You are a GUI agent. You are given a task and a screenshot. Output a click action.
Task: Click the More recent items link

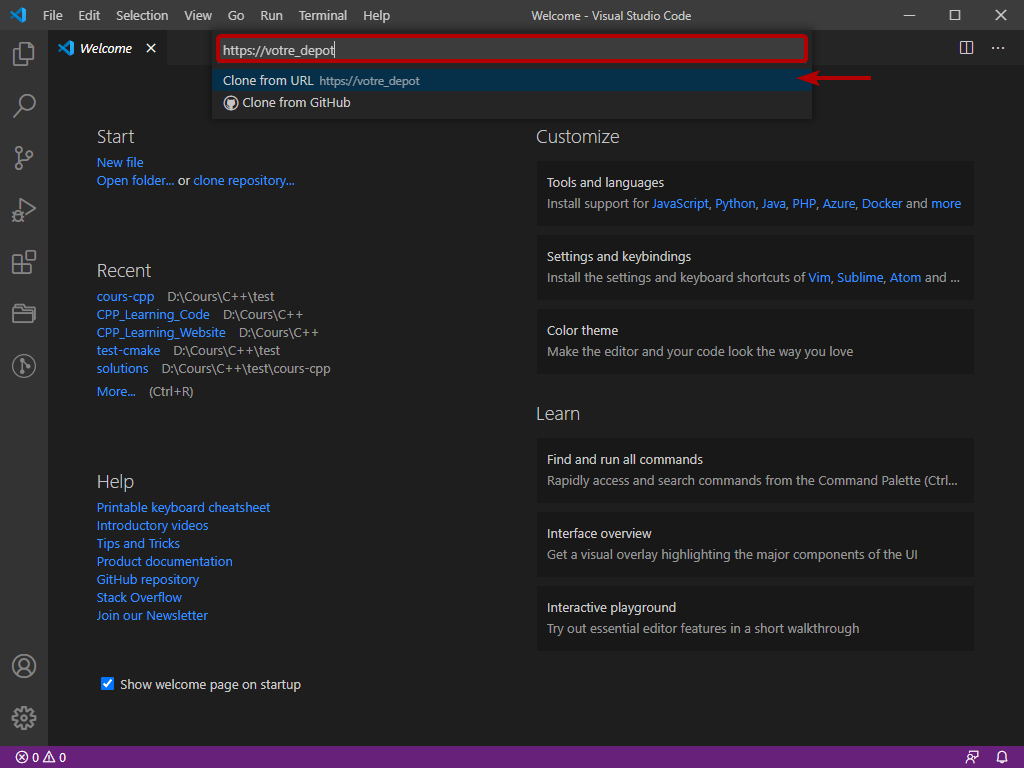pos(116,392)
